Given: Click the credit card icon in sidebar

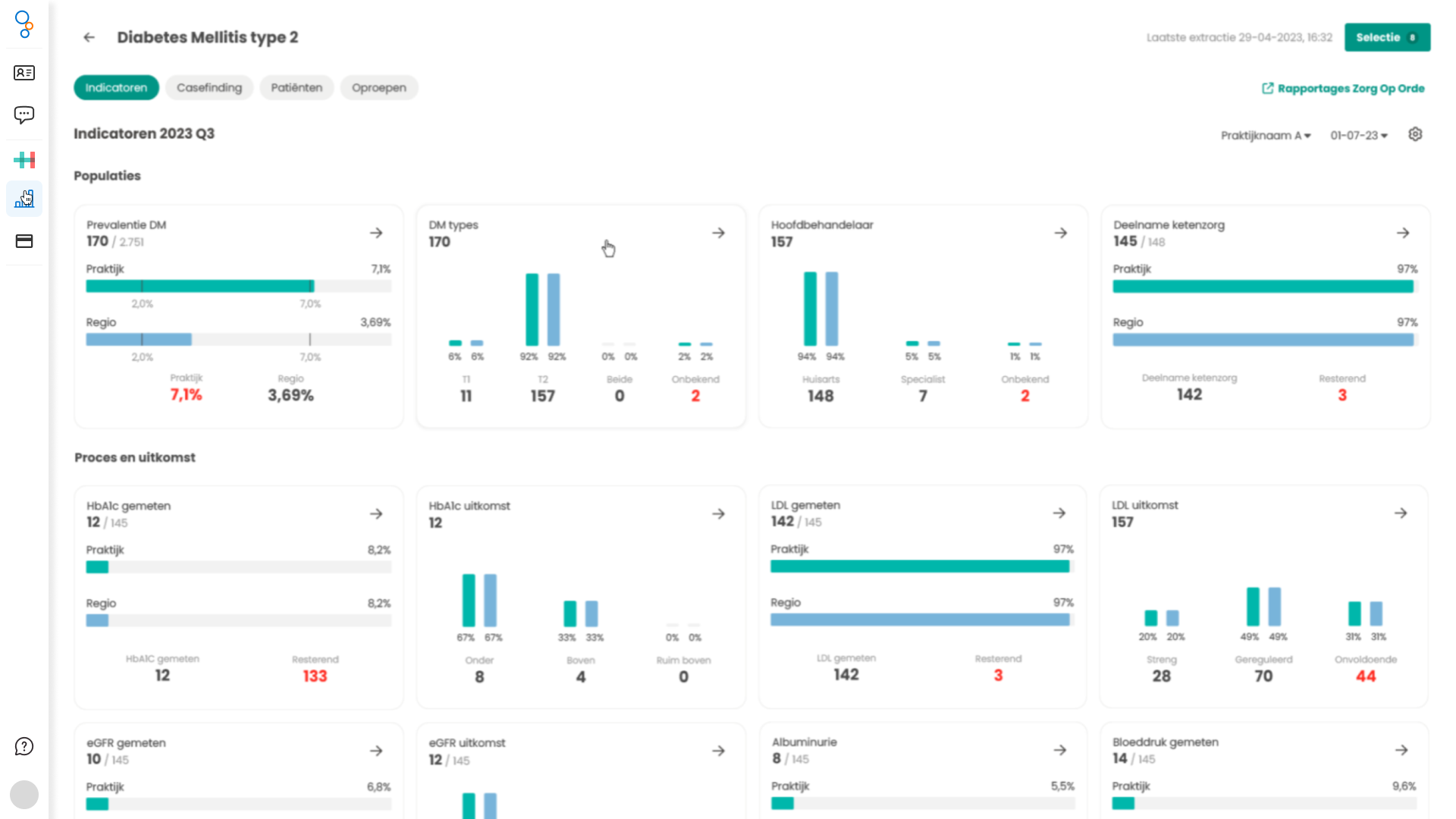Looking at the screenshot, I should pyautogui.click(x=24, y=241).
